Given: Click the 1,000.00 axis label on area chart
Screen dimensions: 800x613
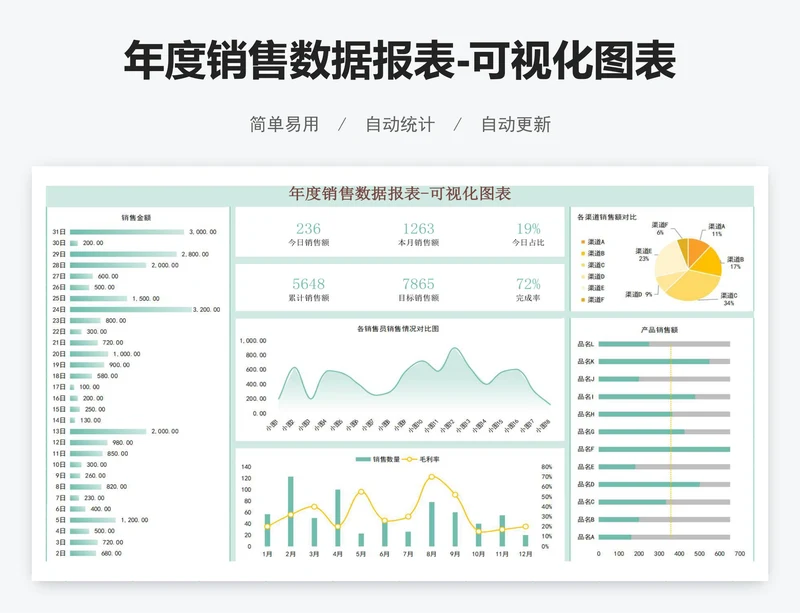Looking at the screenshot, I should [x=253, y=341].
